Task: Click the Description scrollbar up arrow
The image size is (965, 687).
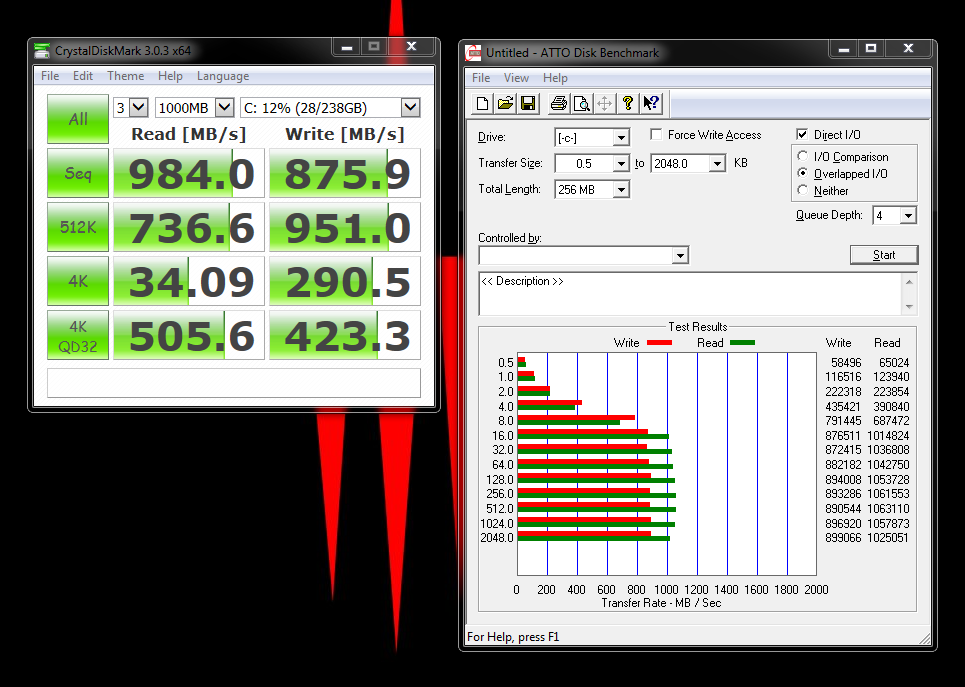Action: [910, 281]
